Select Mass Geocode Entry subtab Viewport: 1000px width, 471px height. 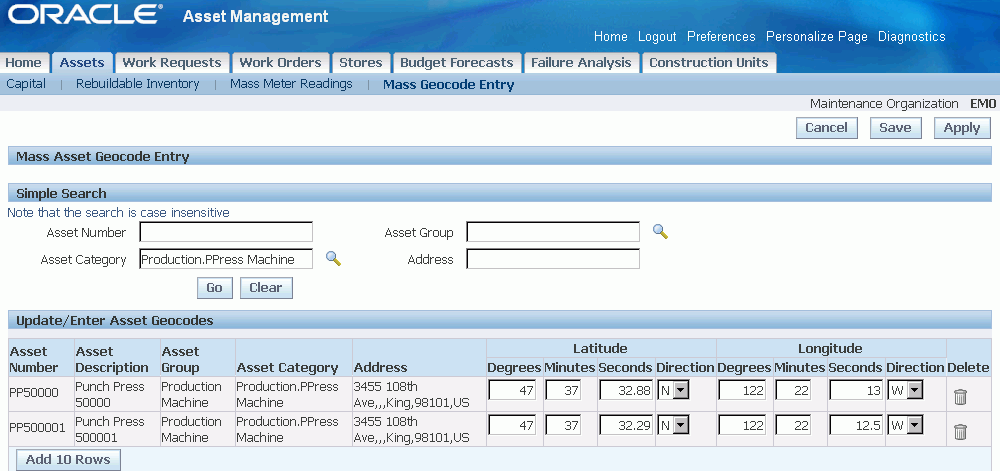448,84
